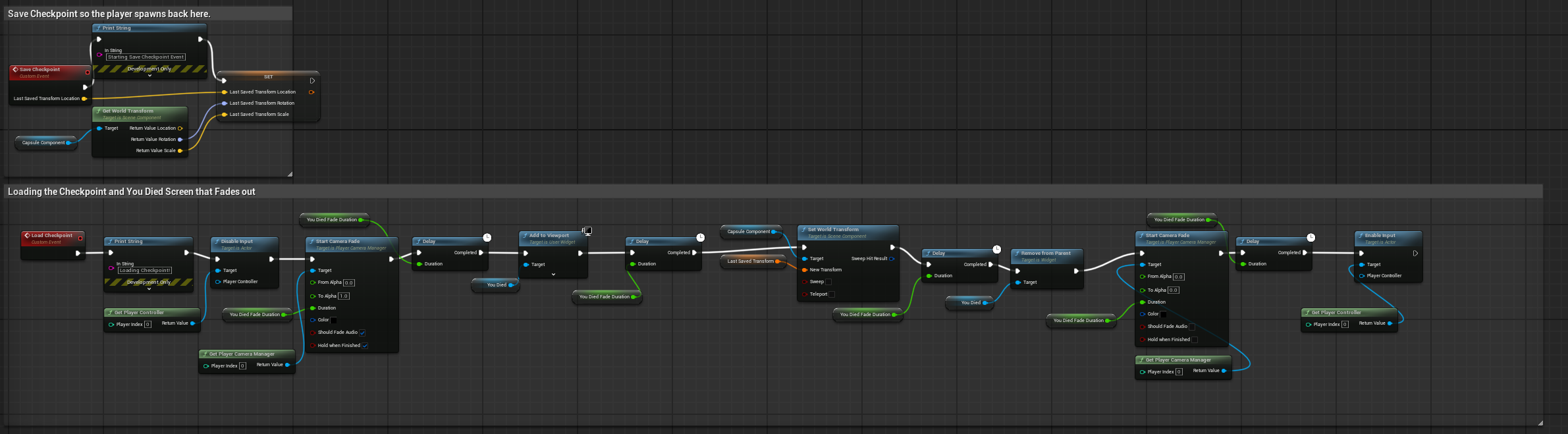The height and width of the screenshot is (434, 1568).
Task: Select Capsule Component variable feeding Set World Transform
Action: (x=751, y=232)
